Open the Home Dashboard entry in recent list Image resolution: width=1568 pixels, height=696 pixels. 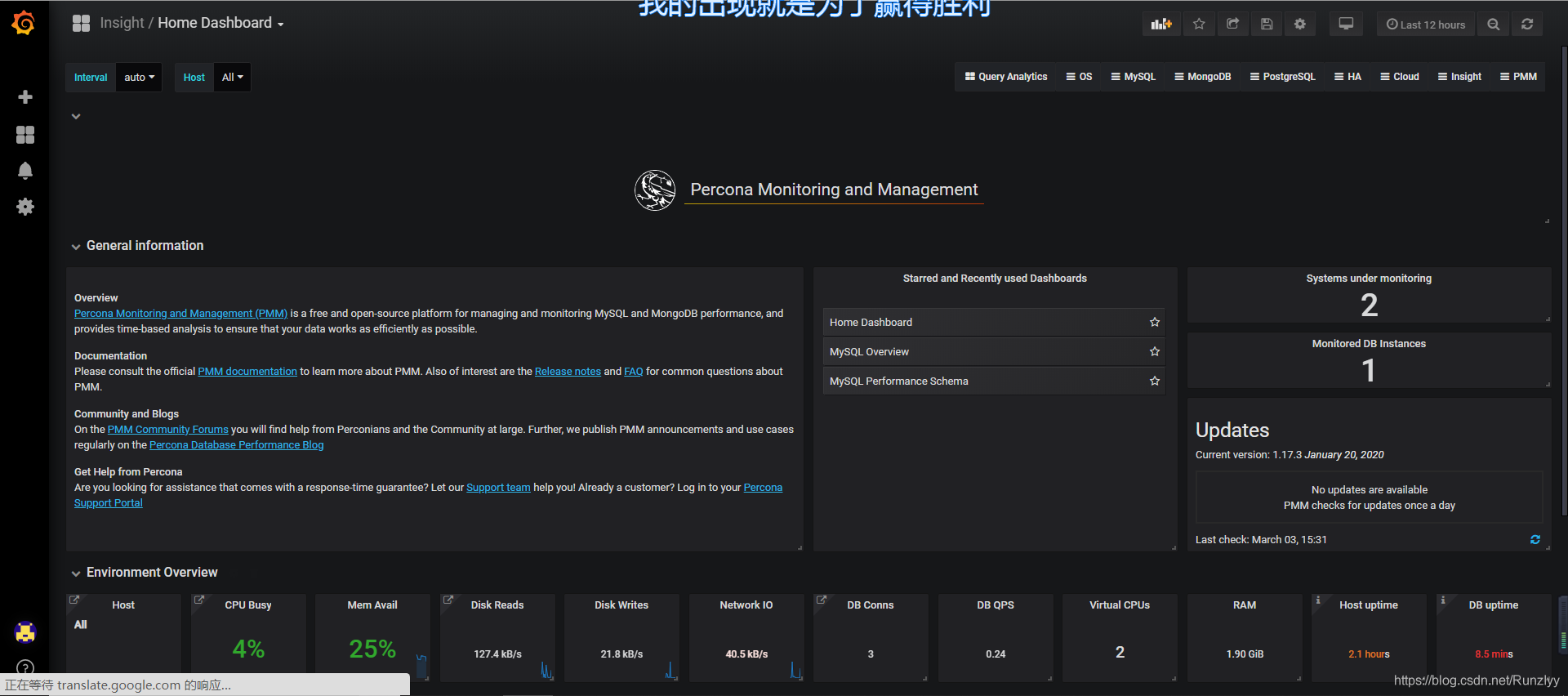pyautogui.click(x=994, y=323)
